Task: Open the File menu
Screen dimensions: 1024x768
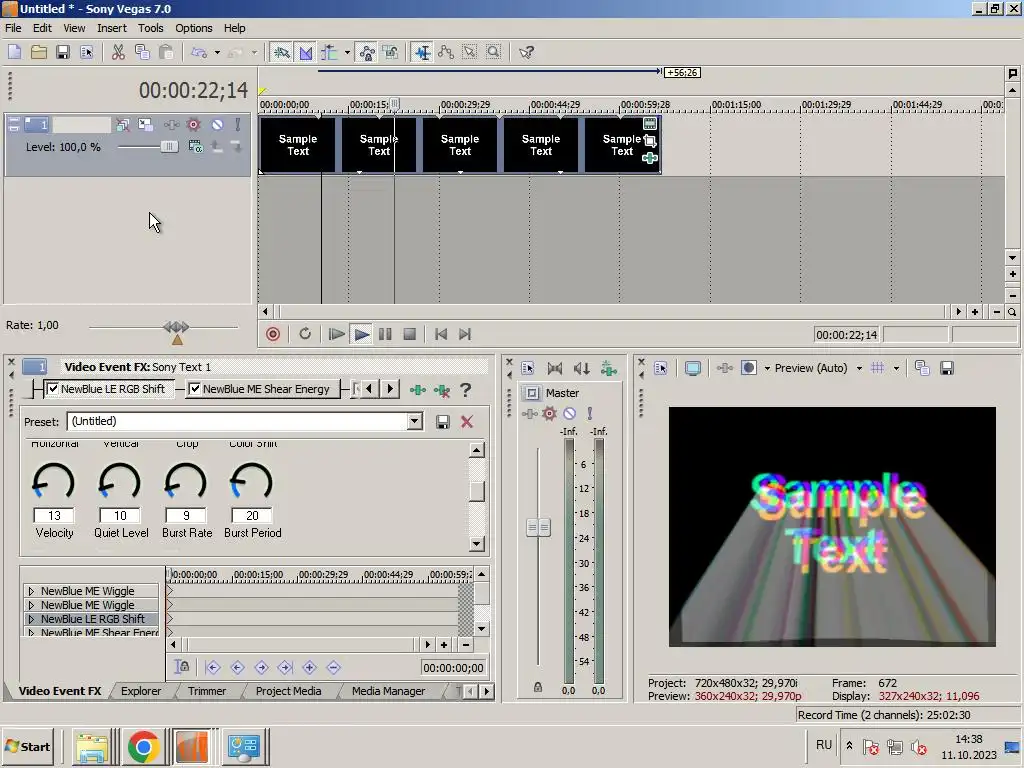Action: [x=13, y=28]
